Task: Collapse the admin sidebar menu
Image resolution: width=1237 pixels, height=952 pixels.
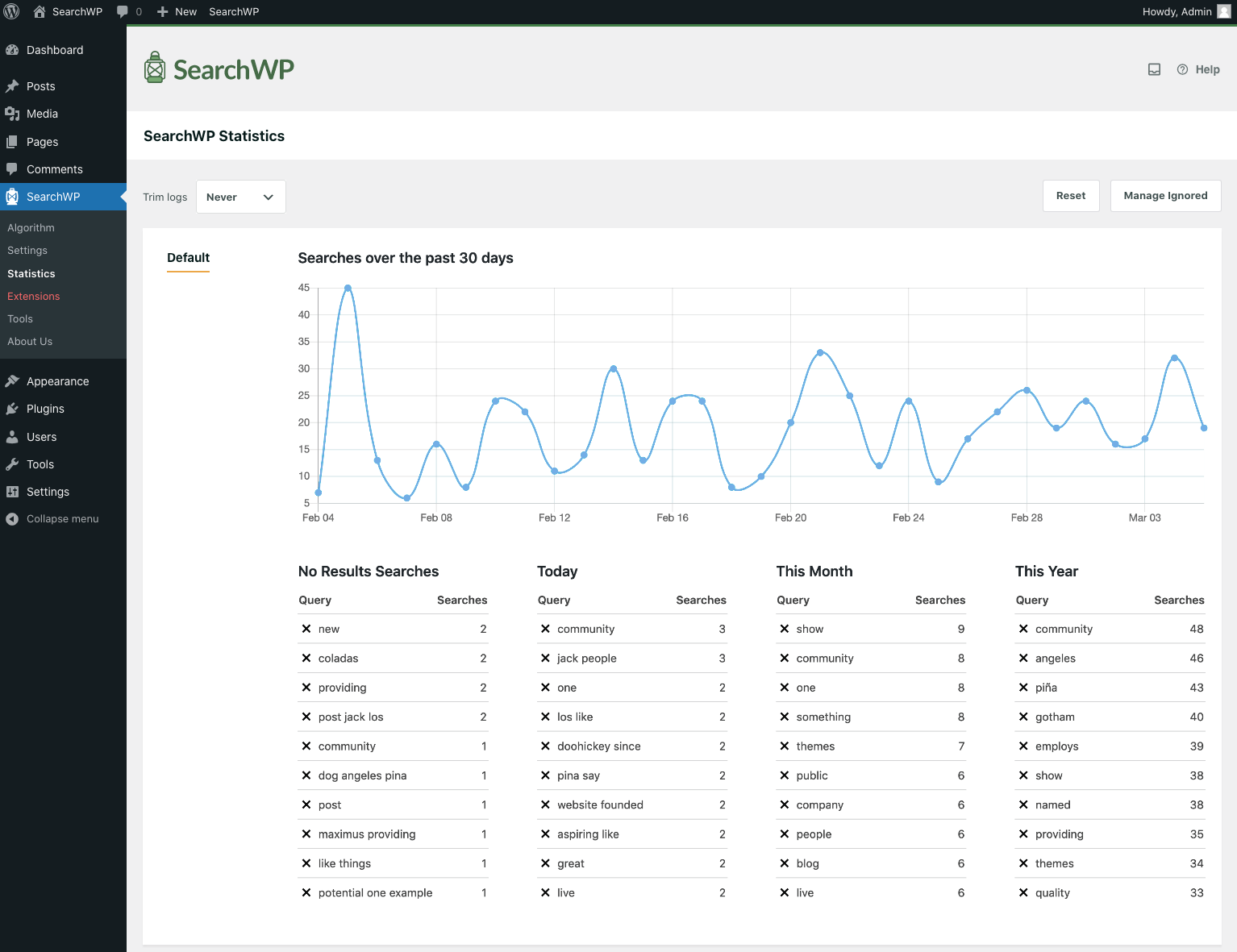Action: pyautogui.click(x=62, y=519)
